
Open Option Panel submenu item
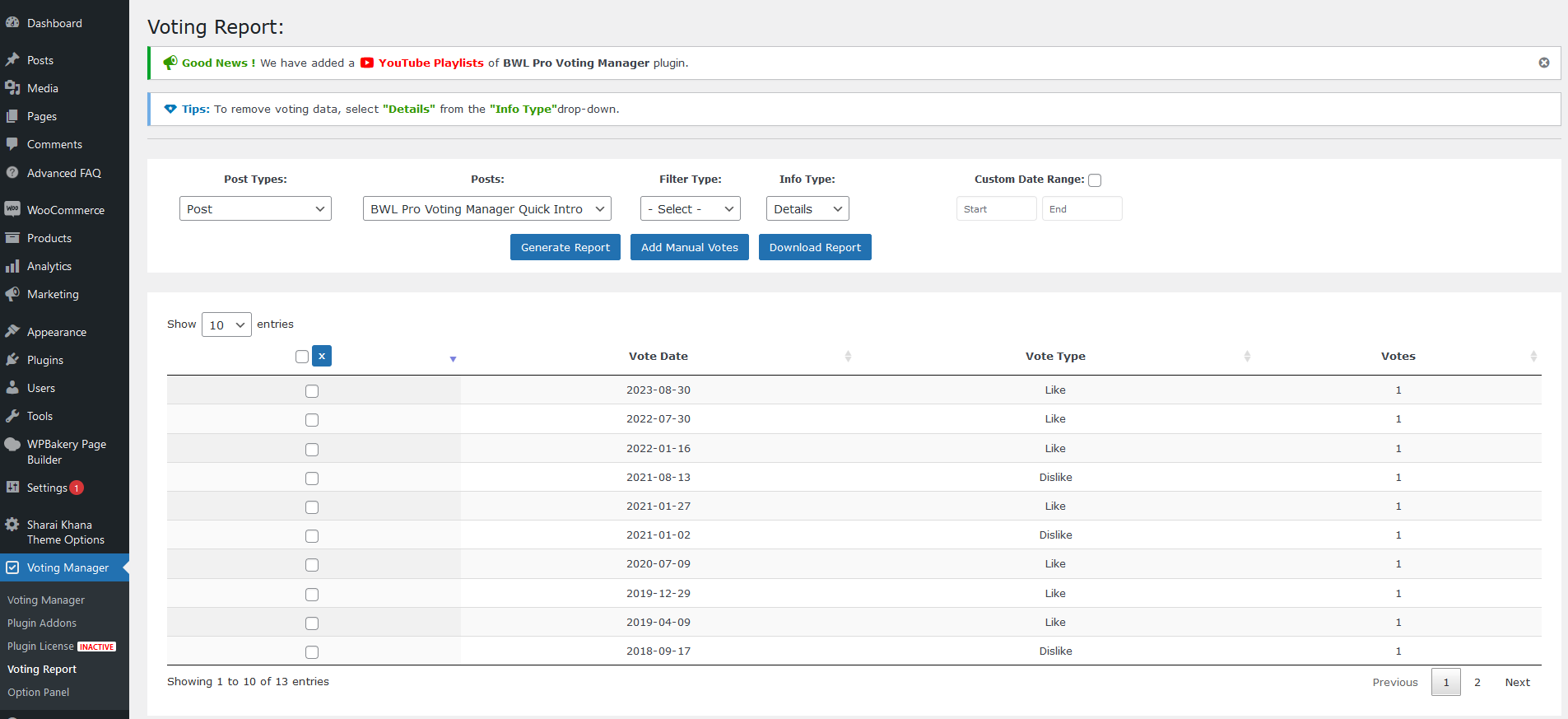click(39, 693)
